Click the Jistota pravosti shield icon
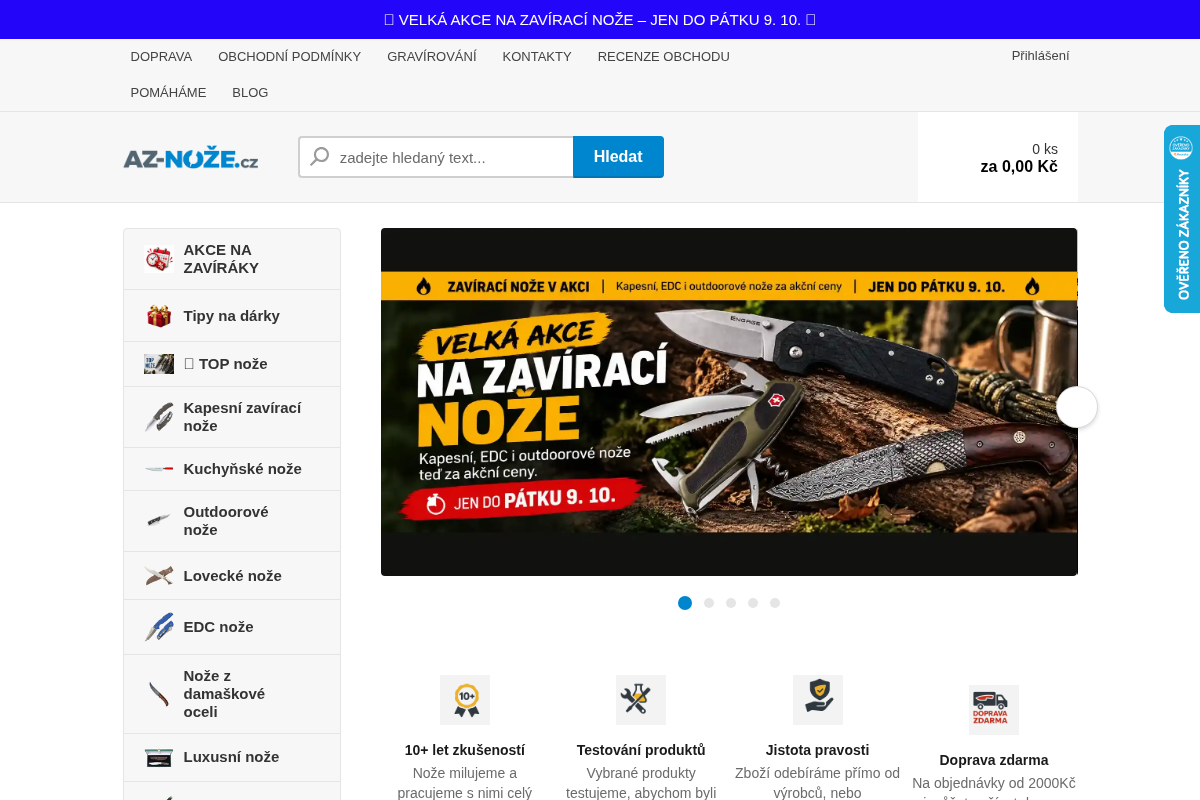Image resolution: width=1200 pixels, height=800 pixels. pos(818,700)
